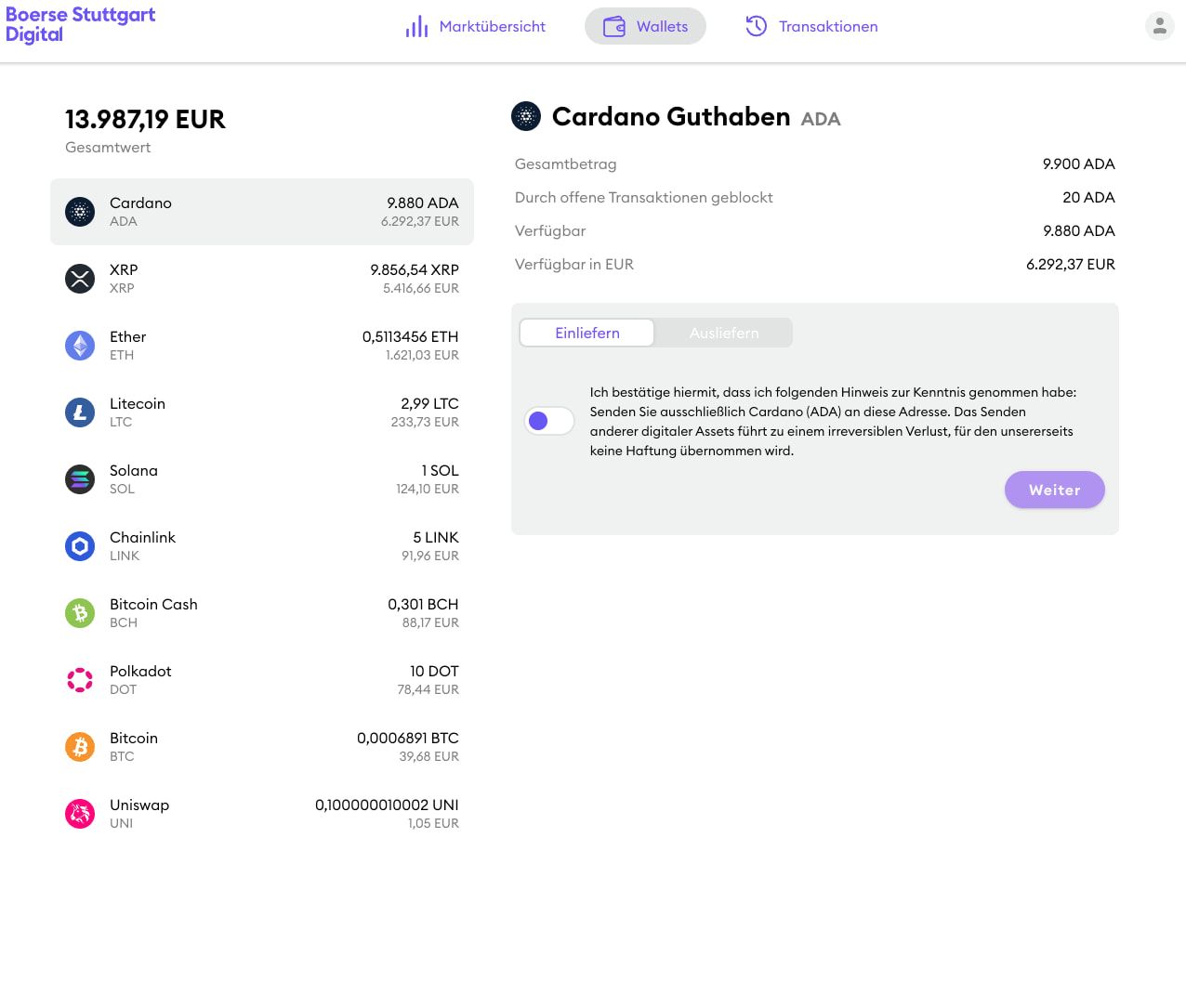The width and height of the screenshot is (1186, 1008).
Task: Switch to the Einliefern tab
Action: 586,333
